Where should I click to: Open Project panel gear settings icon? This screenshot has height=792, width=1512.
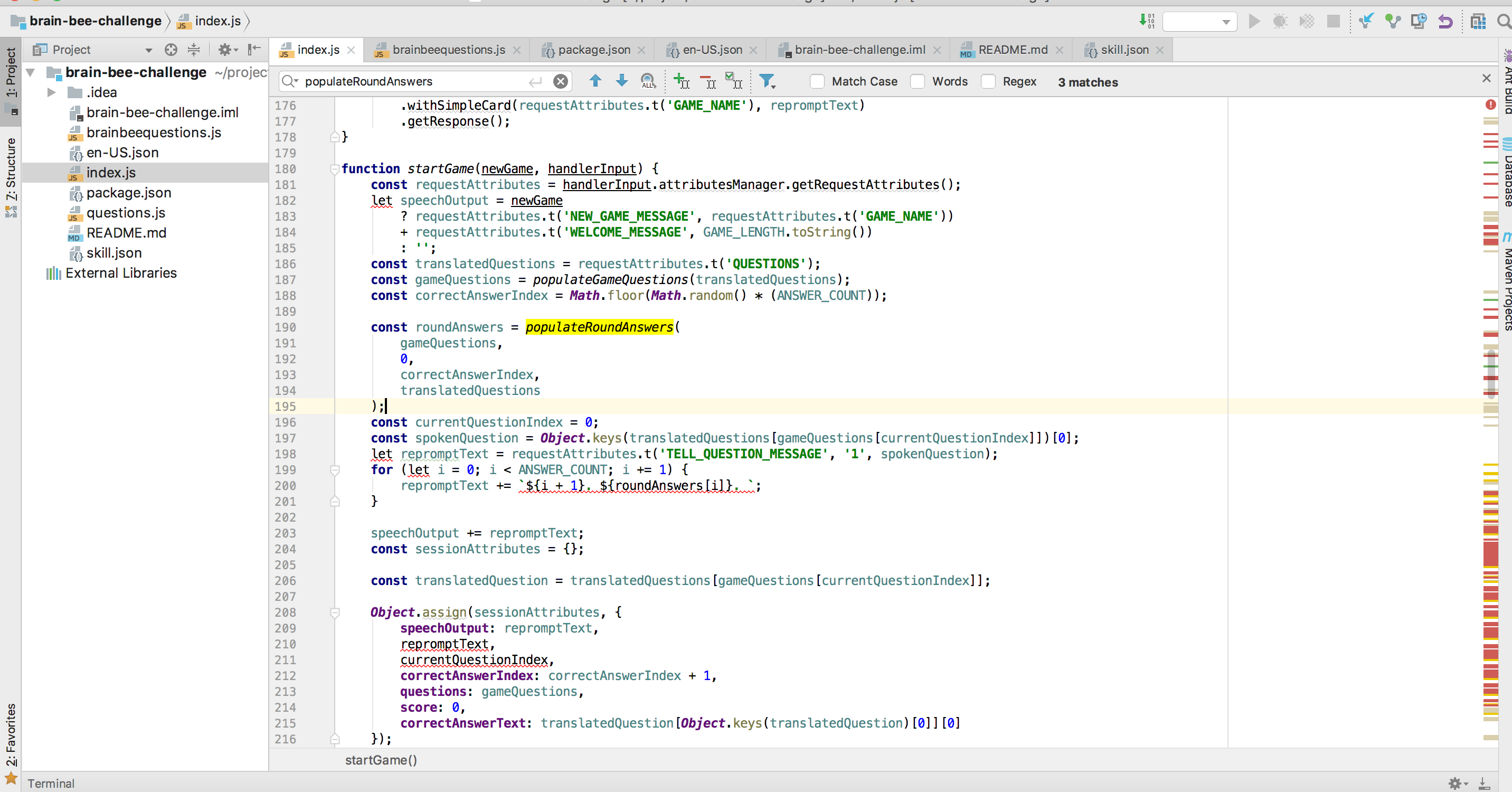click(x=225, y=50)
